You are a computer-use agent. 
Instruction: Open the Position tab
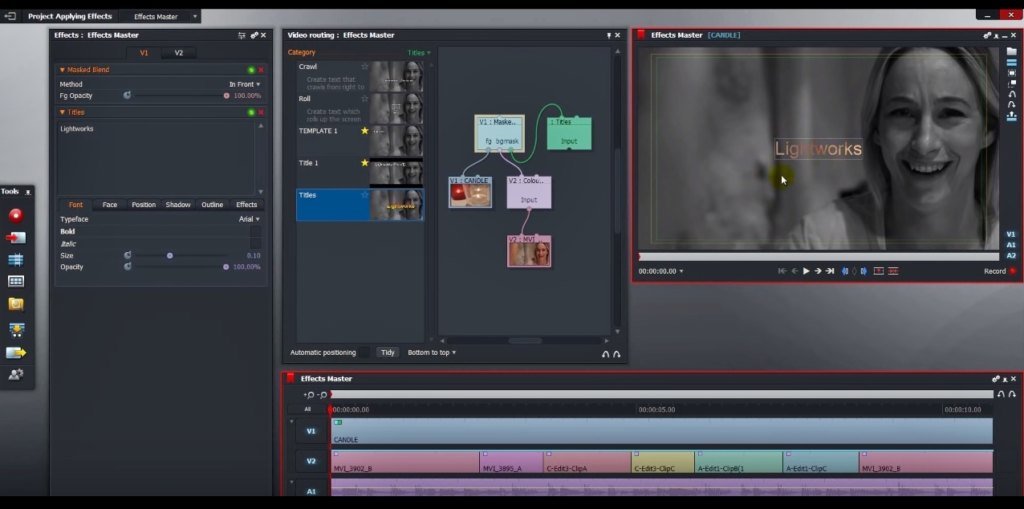tap(144, 205)
